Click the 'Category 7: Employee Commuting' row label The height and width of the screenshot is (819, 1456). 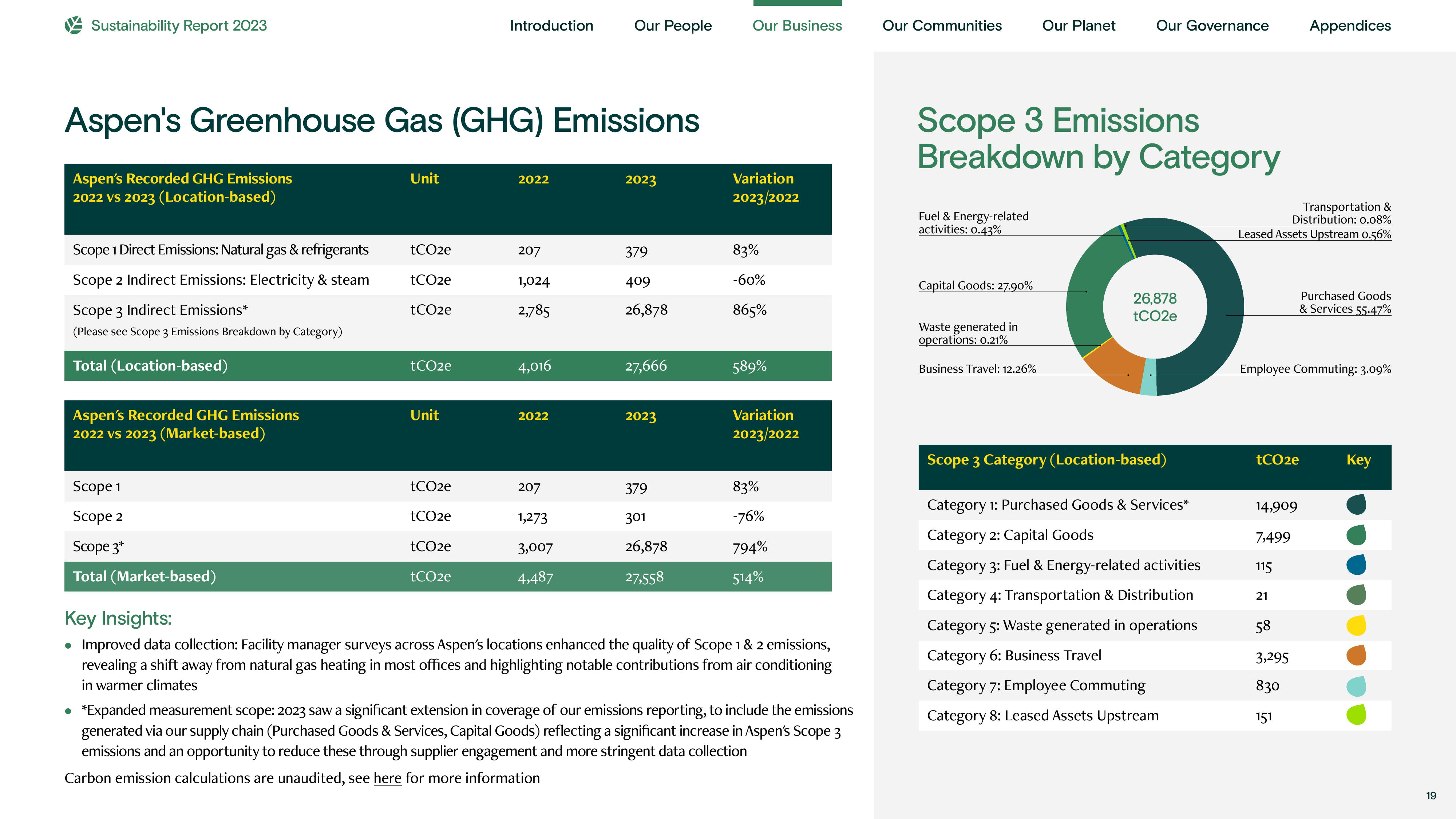tap(1036, 686)
